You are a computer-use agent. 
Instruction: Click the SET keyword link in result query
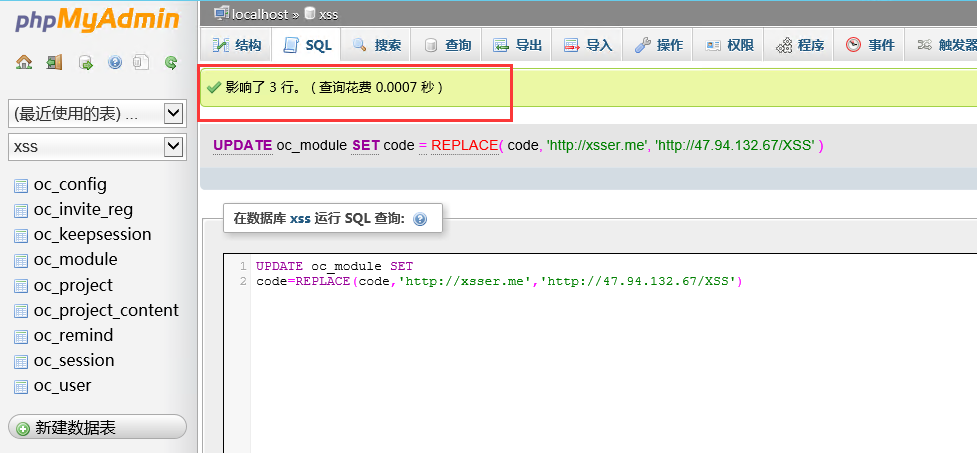click(x=365, y=146)
